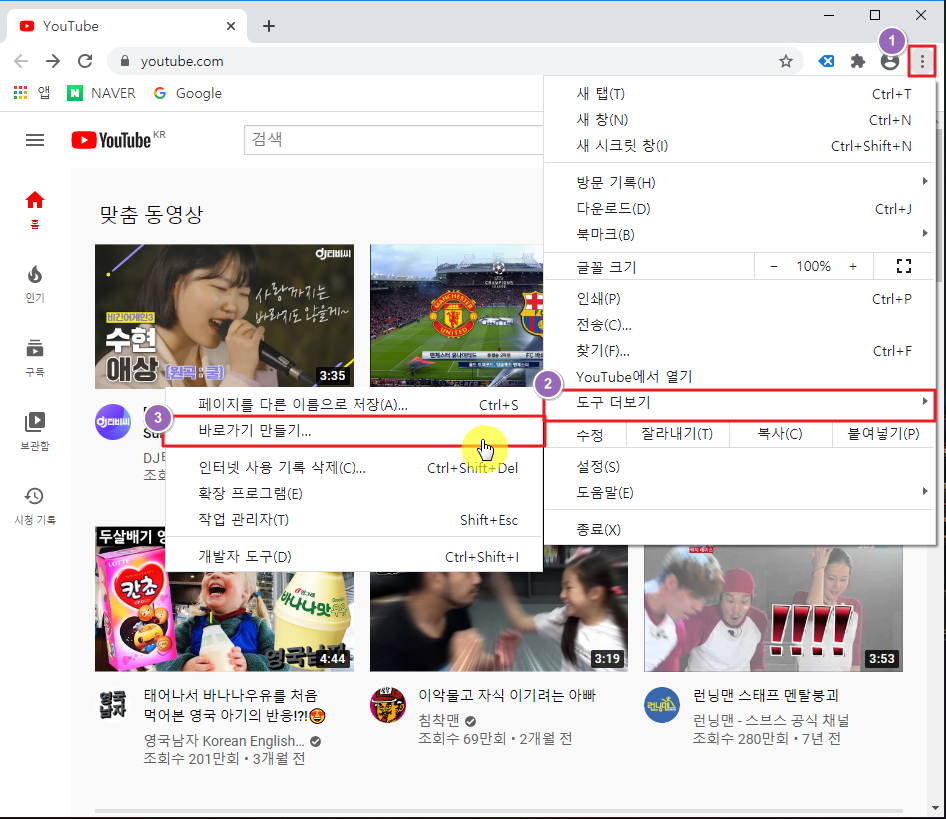Open video title 런닝맨 스태프 멘탈붕괴
The height and width of the screenshot is (819, 946).
click(x=766, y=695)
